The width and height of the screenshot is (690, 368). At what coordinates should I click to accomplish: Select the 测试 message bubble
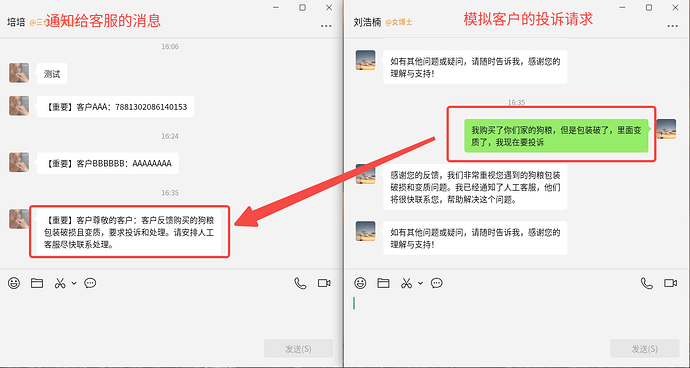point(52,74)
